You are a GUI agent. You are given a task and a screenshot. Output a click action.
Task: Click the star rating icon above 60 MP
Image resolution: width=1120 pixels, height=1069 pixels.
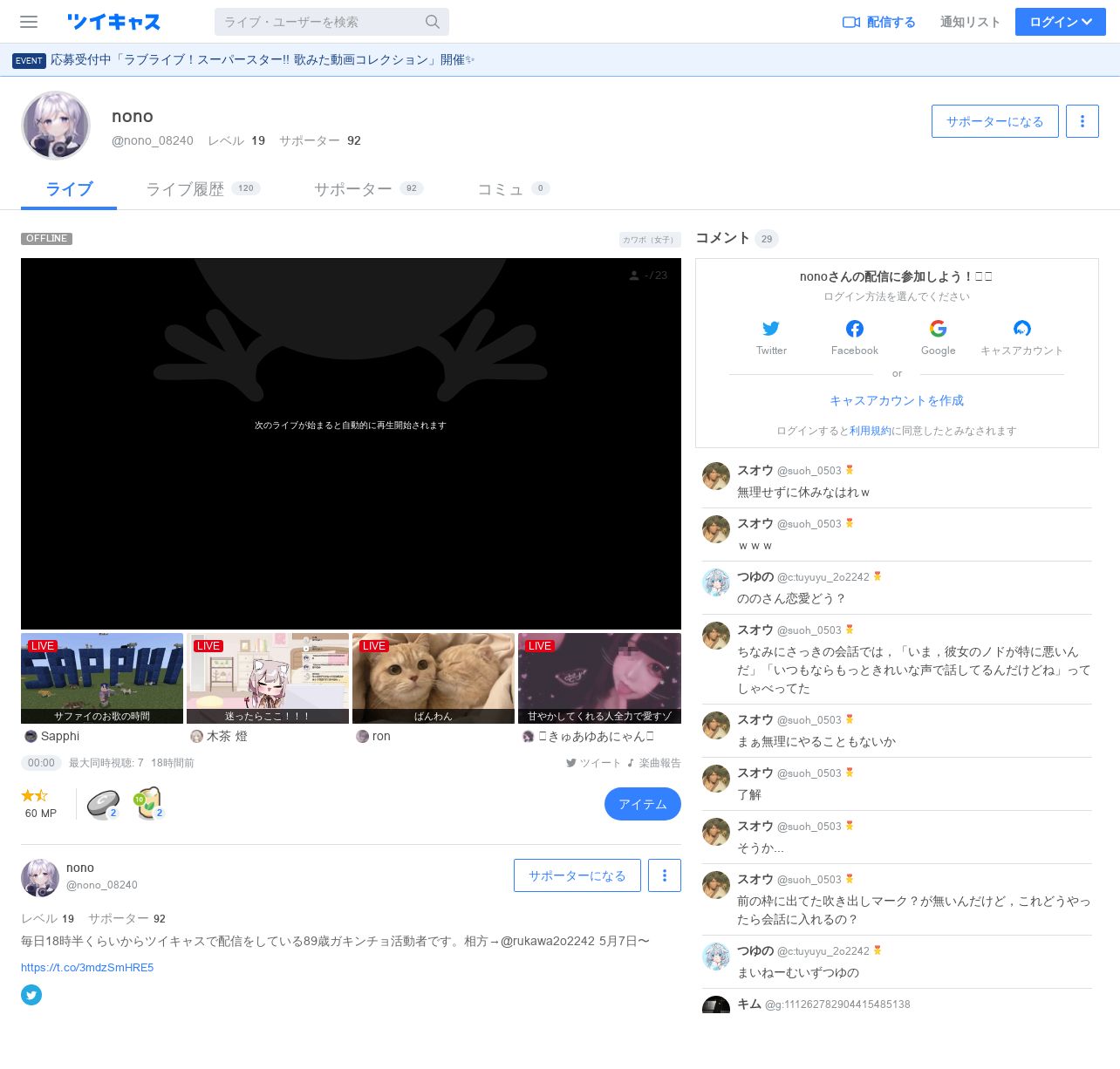[x=35, y=795]
